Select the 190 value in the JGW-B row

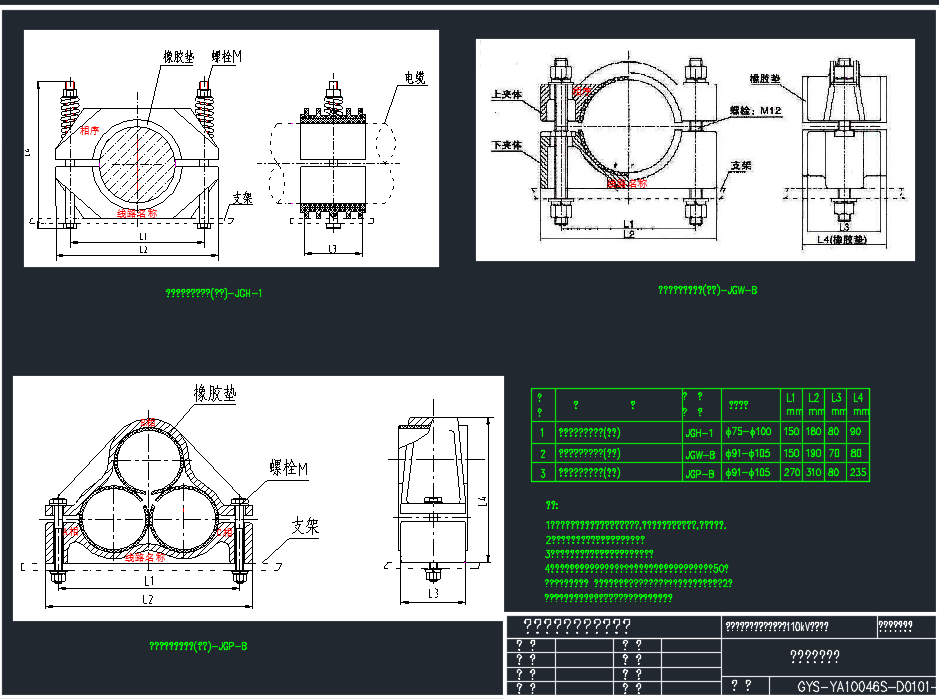(813, 453)
